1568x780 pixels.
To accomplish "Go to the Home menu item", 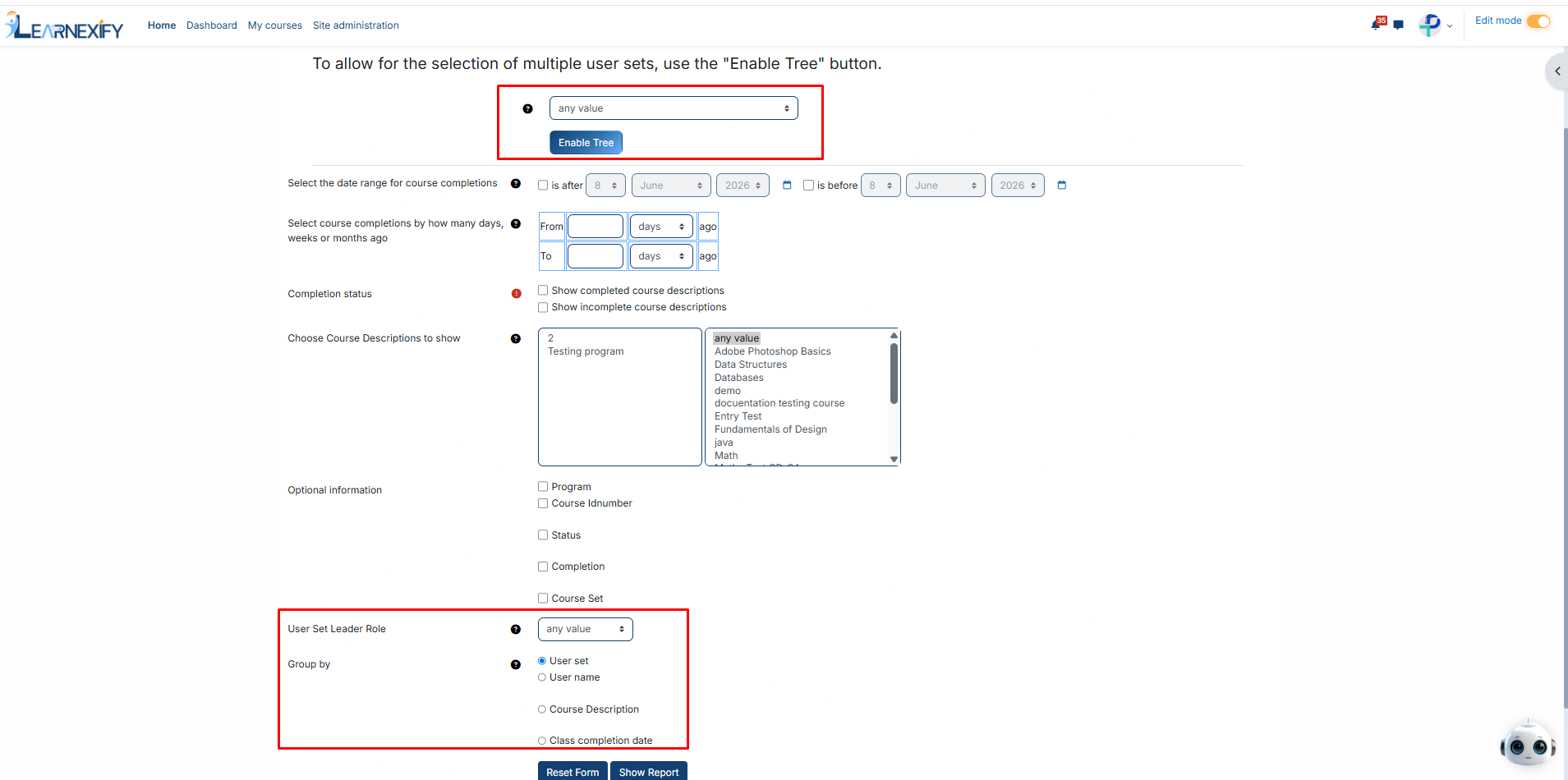I will click(162, 25).
